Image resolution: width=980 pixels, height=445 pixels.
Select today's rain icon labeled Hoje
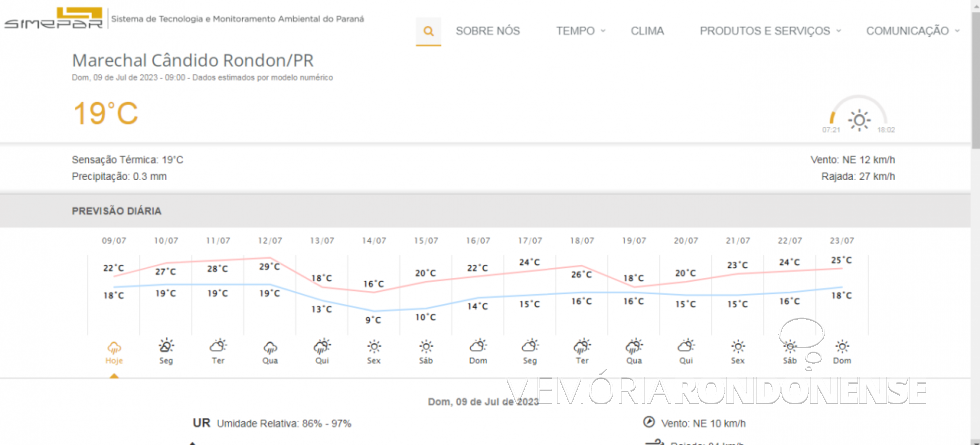[x=114, y=347]
